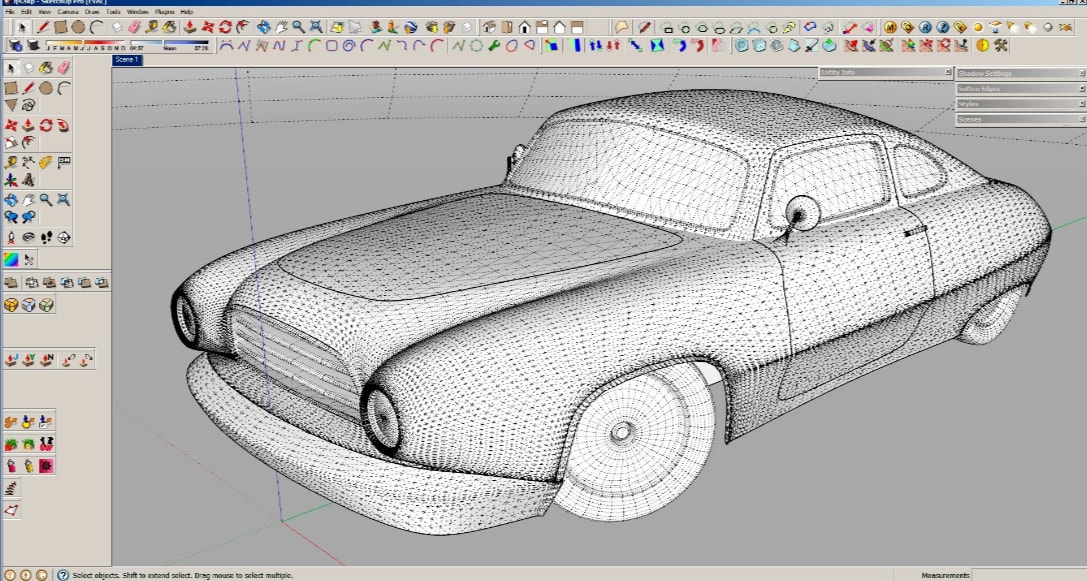Choose the Pan hand tool in top toolbar
The width and height of the screenshot is (1087, 581).
point(281,27)
